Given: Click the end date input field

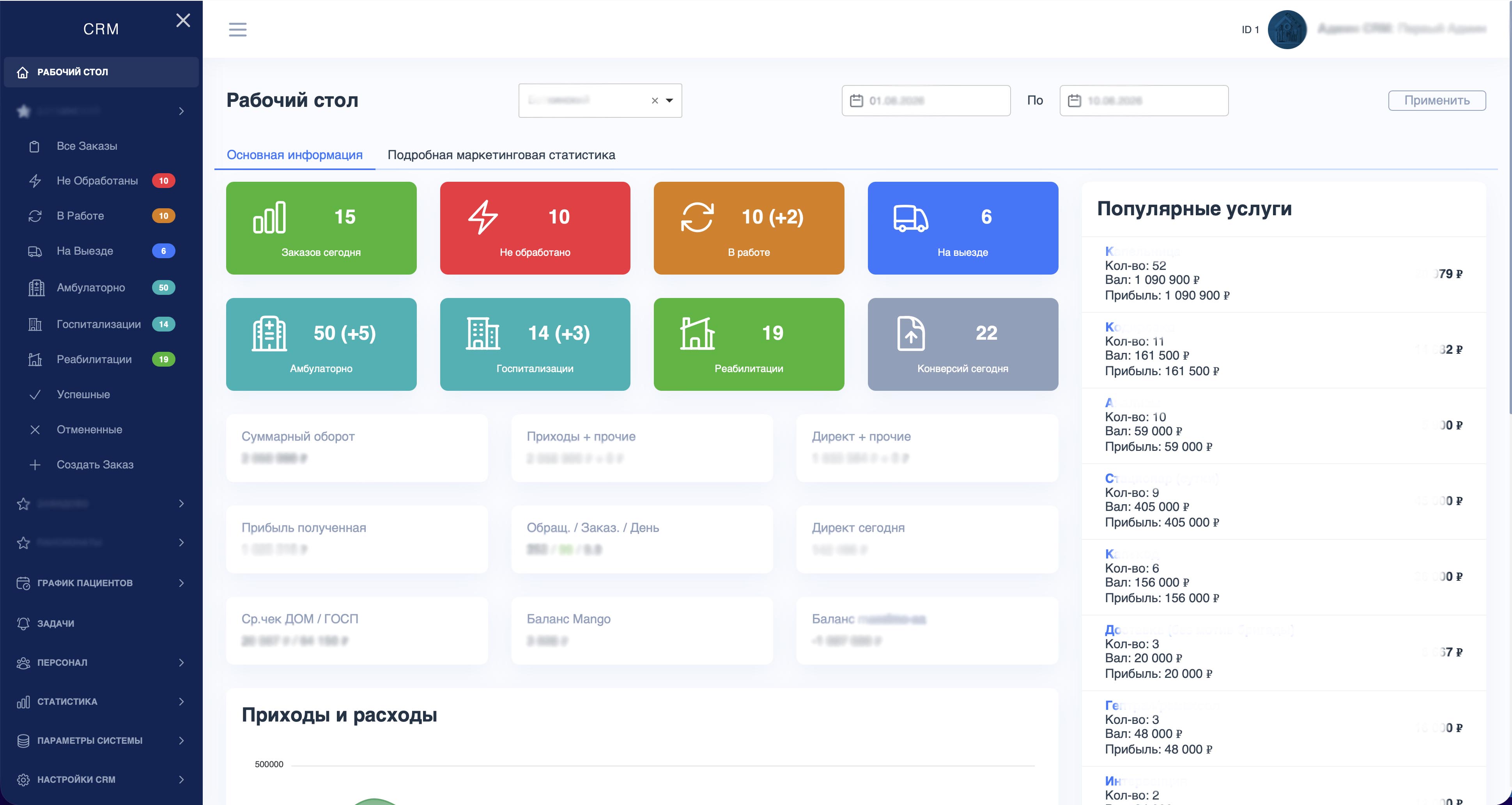Looking at the screenshot, I should coord(1144,100).
